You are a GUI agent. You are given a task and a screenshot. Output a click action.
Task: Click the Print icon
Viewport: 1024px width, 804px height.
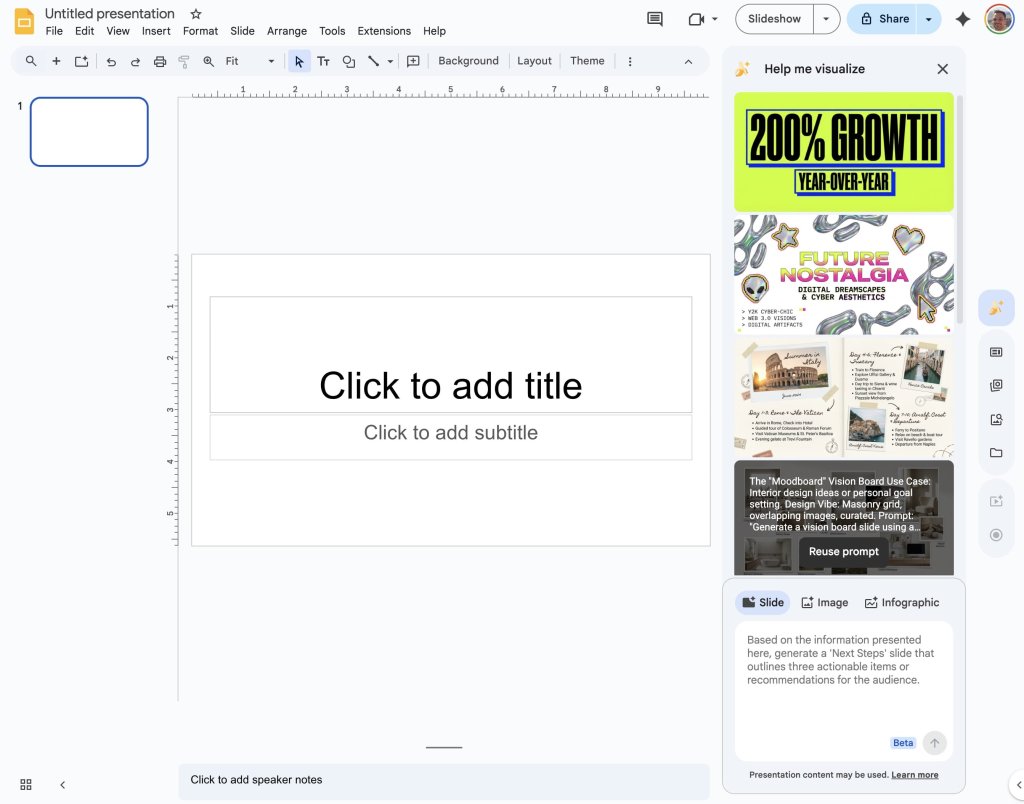(160, 61)
